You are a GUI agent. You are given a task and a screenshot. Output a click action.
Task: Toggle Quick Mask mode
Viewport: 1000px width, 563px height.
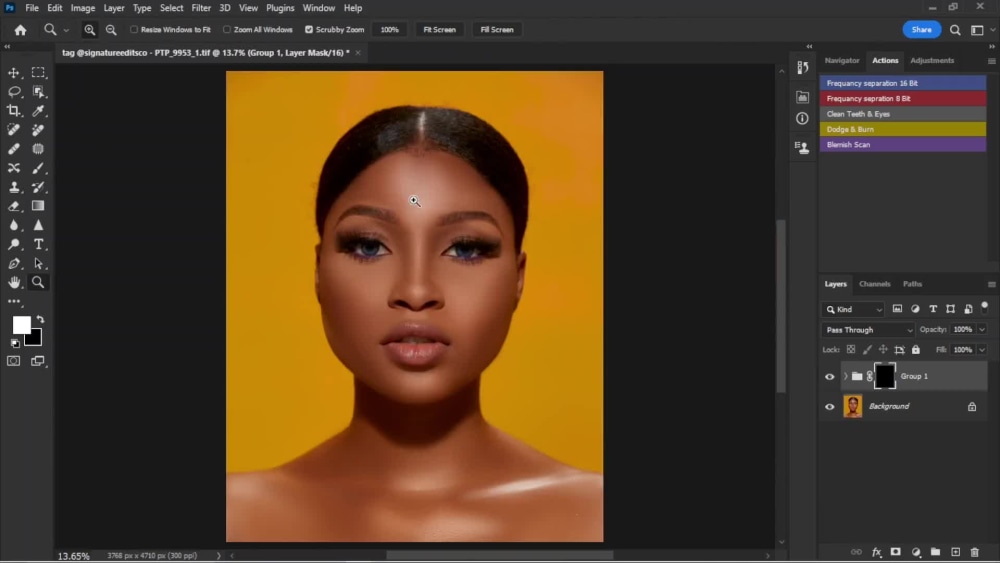tap(13, 362)
